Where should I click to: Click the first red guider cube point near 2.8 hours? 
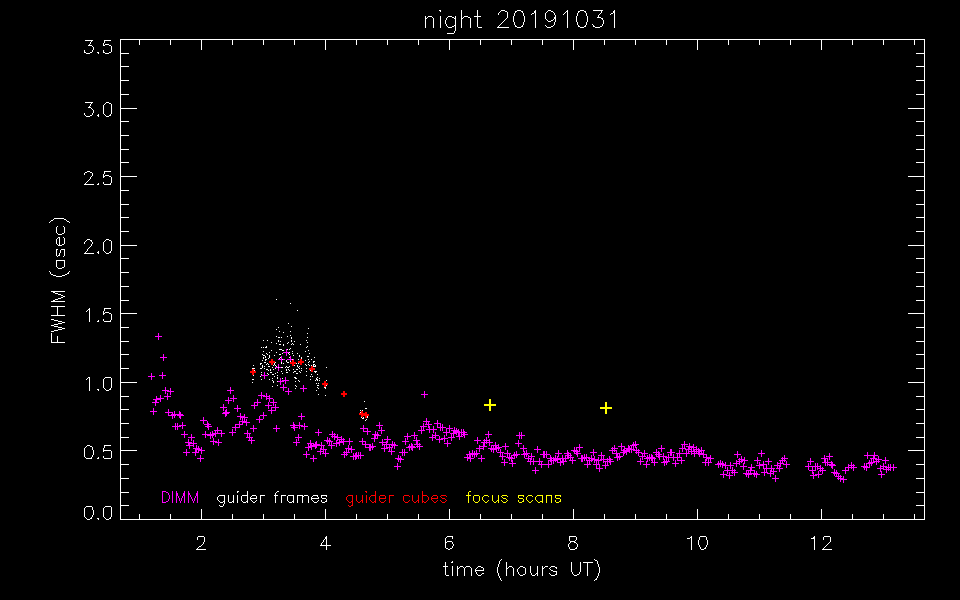tap(253, 372)
